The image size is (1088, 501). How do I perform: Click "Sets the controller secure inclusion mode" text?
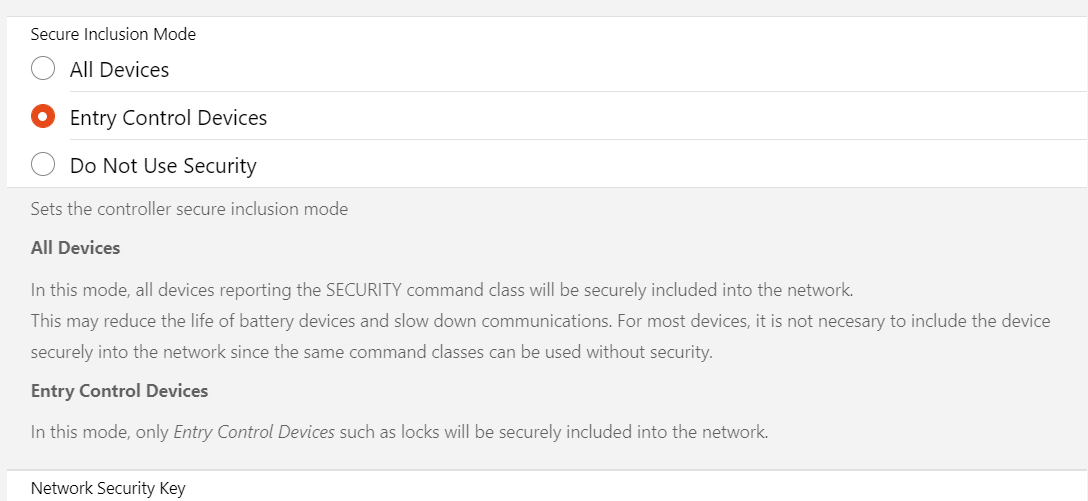189,210
